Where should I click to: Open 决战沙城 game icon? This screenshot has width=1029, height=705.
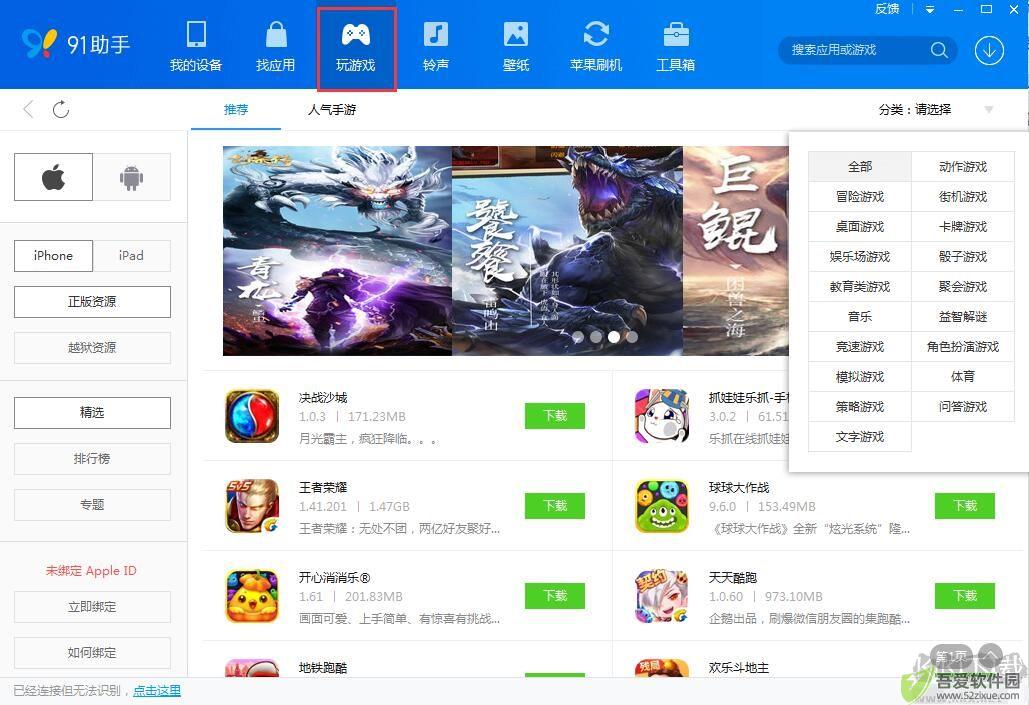pyautogui.click(x=252, y=416)
